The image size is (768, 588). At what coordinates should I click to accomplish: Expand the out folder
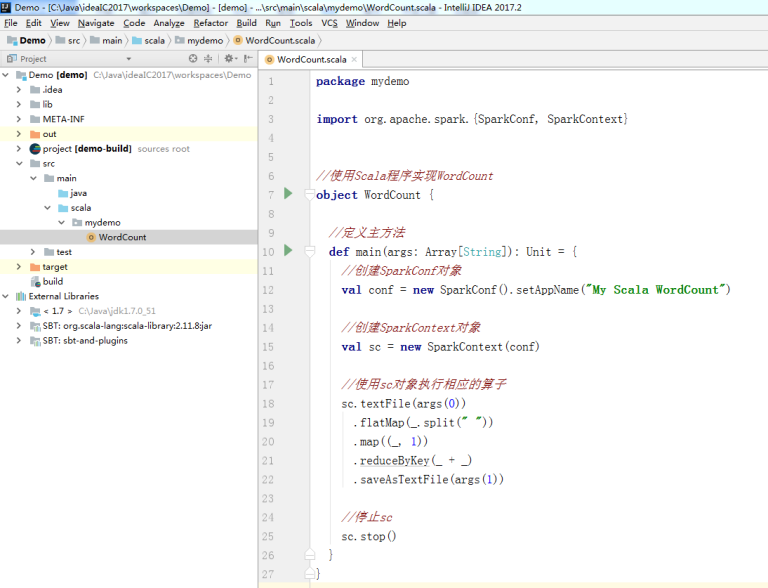tap(19, 134)
